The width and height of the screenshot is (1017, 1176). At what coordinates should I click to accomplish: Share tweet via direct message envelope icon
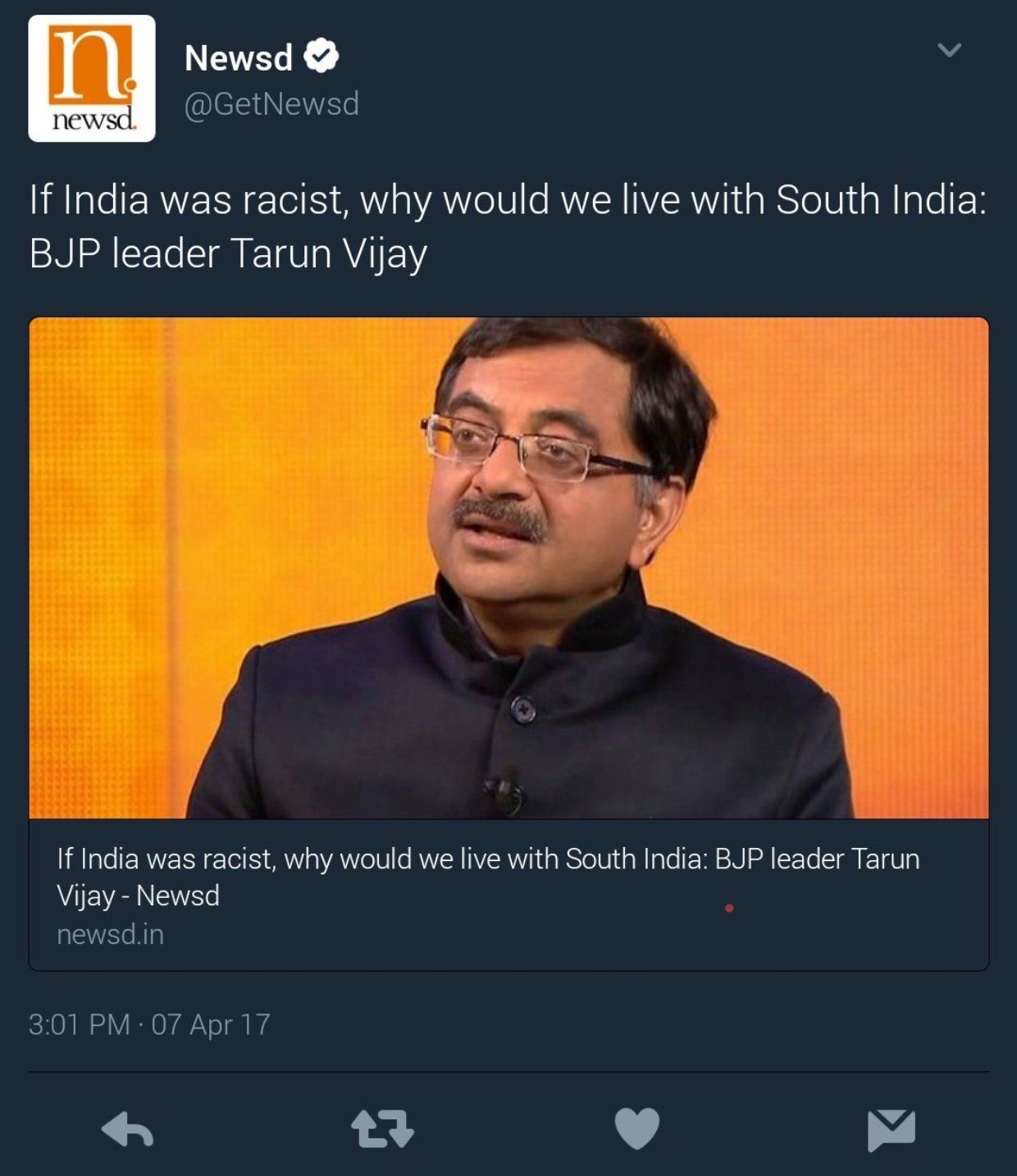click(x=892, y=1130)
